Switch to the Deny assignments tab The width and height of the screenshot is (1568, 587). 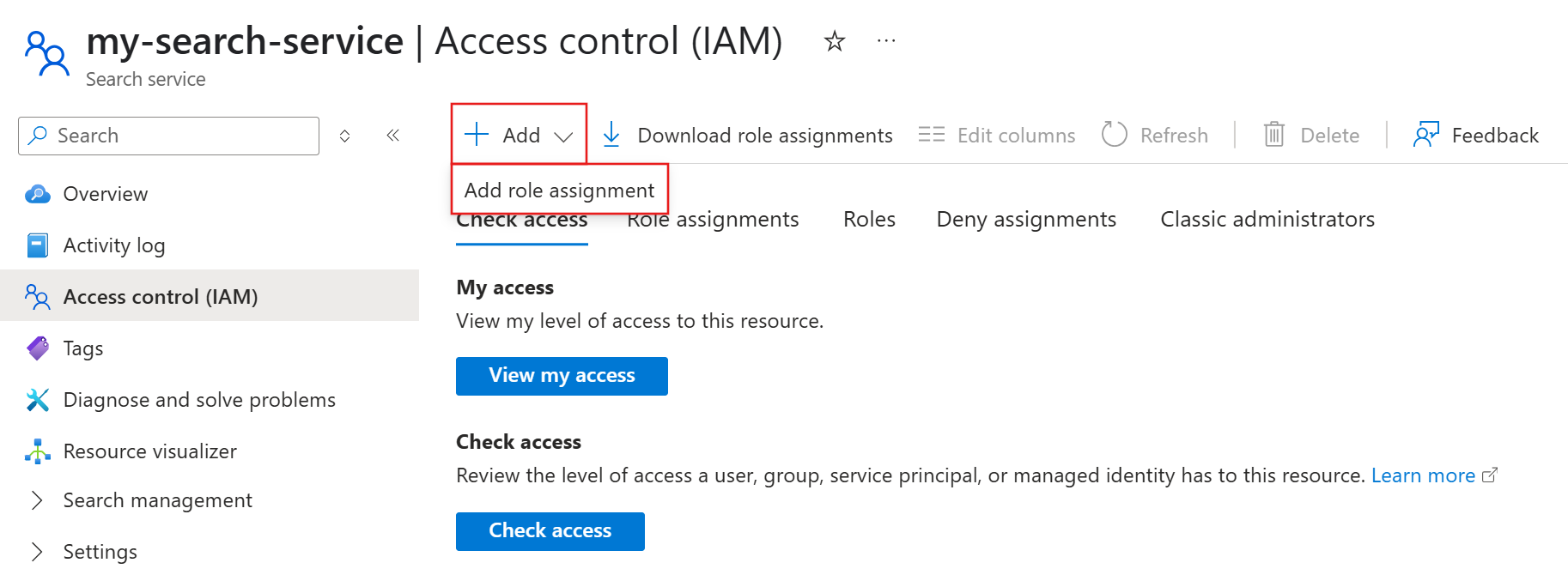click(x=1026, y=220)
